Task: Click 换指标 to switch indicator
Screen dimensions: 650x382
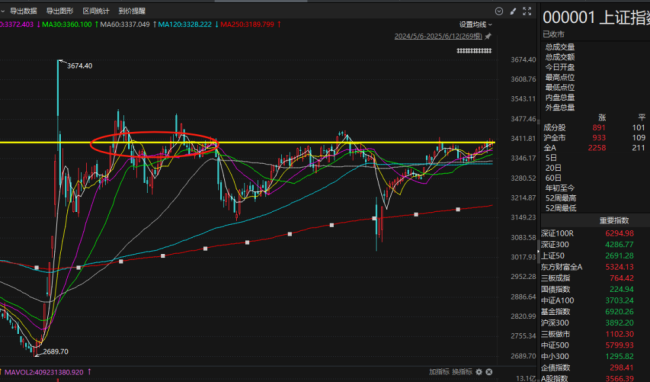Action: tap(462, 372)
